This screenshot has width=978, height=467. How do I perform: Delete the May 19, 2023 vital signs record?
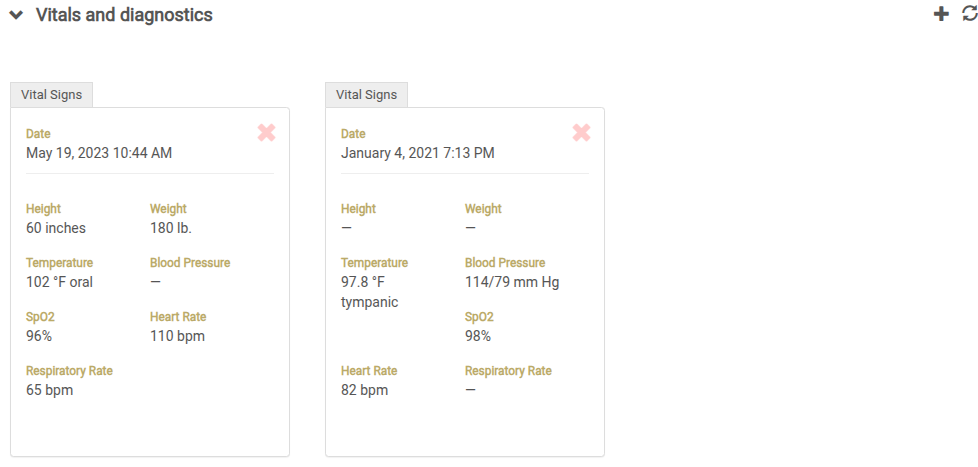tap(266, 133)
